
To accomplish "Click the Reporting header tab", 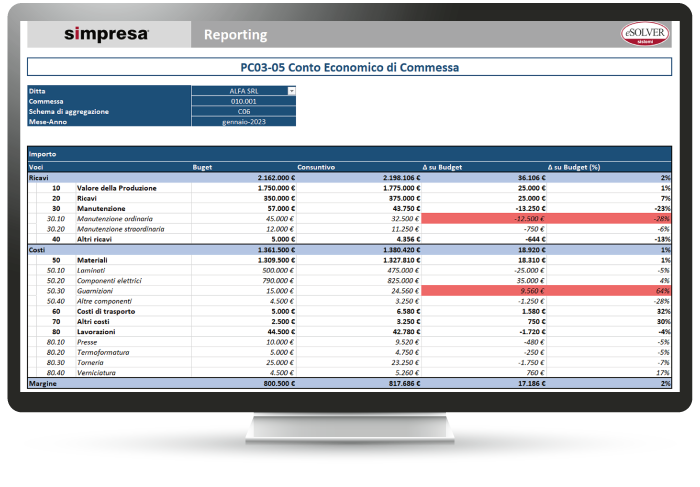I will [235, 35].
